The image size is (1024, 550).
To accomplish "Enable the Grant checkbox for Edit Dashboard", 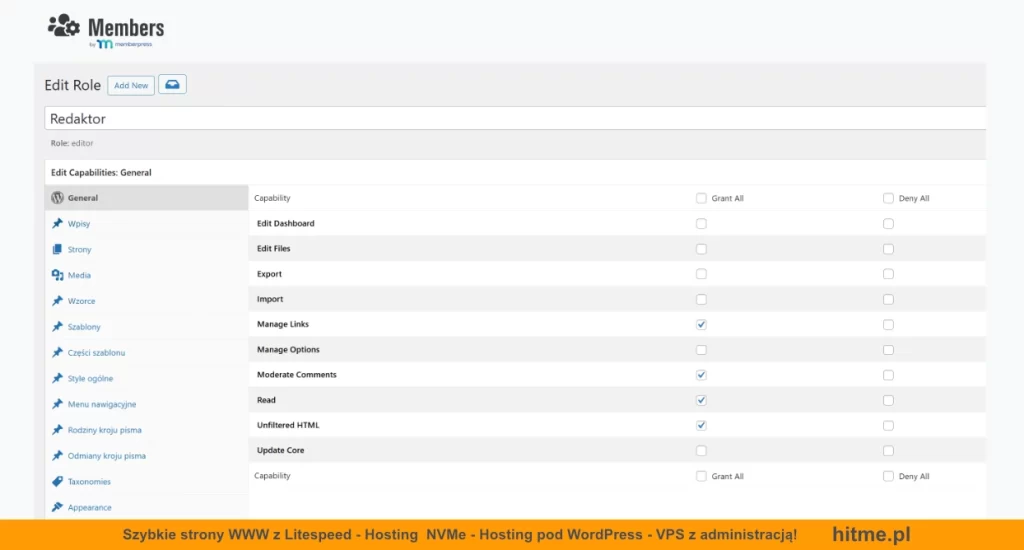I will 701,224.
